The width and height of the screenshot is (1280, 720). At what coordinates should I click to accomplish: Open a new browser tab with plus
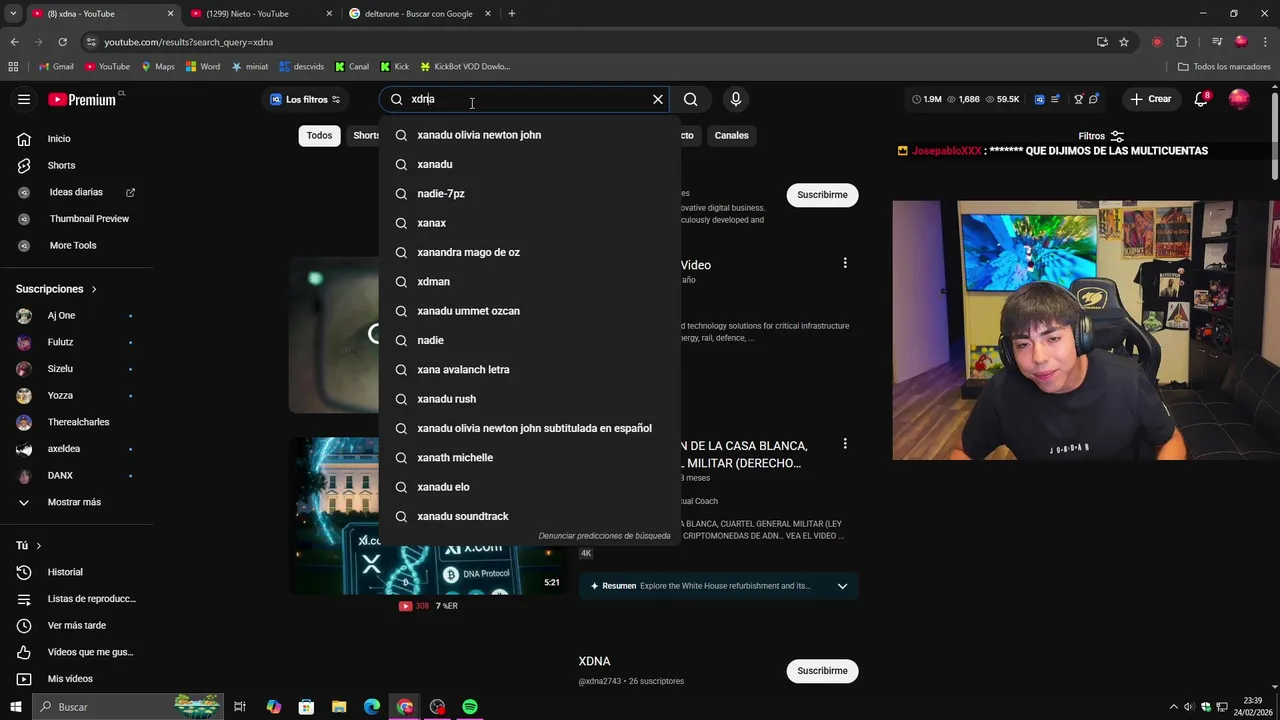pyautogui.click(x=511, y=14)
